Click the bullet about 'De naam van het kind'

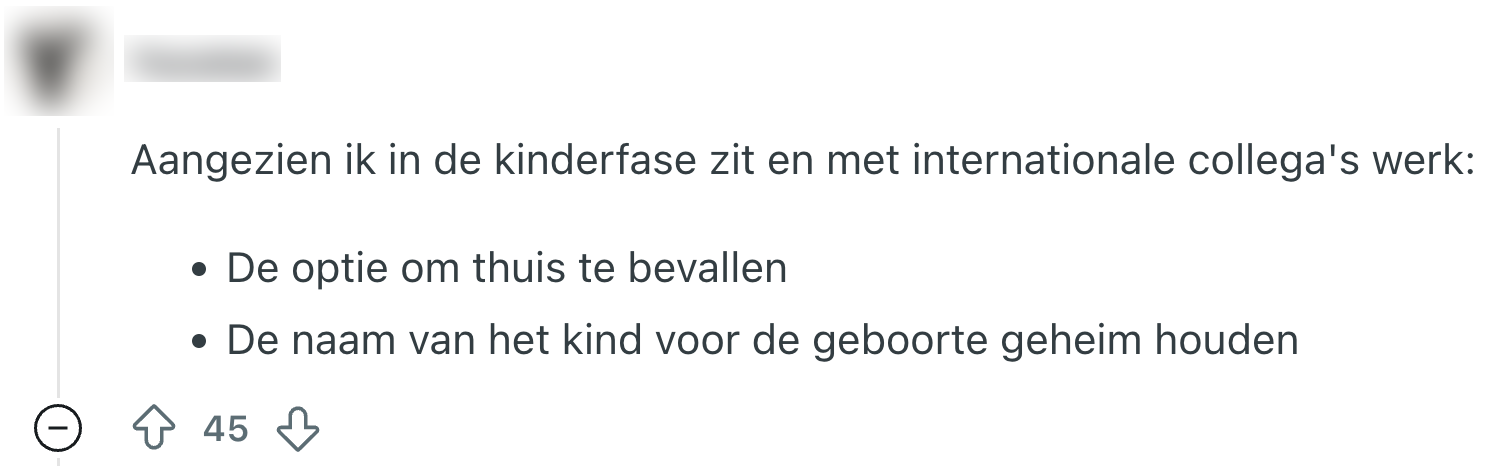pyautogui.click(x=762, y=340)
